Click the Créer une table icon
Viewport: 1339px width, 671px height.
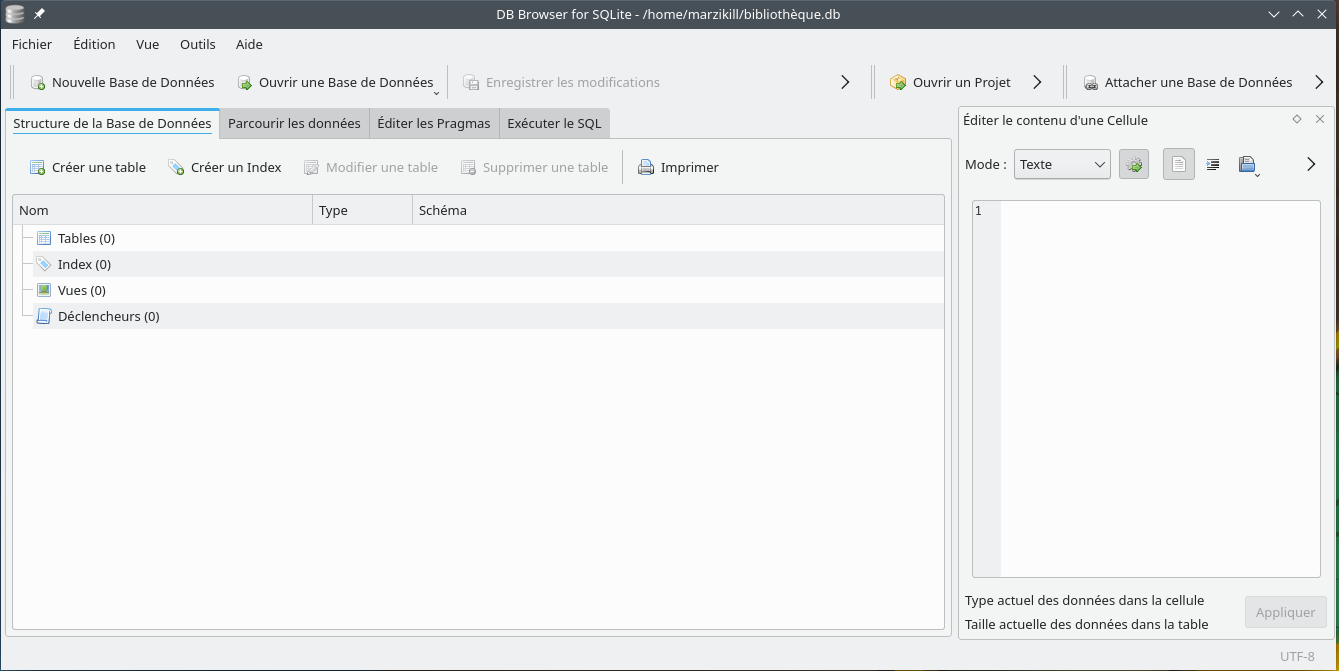37,168
